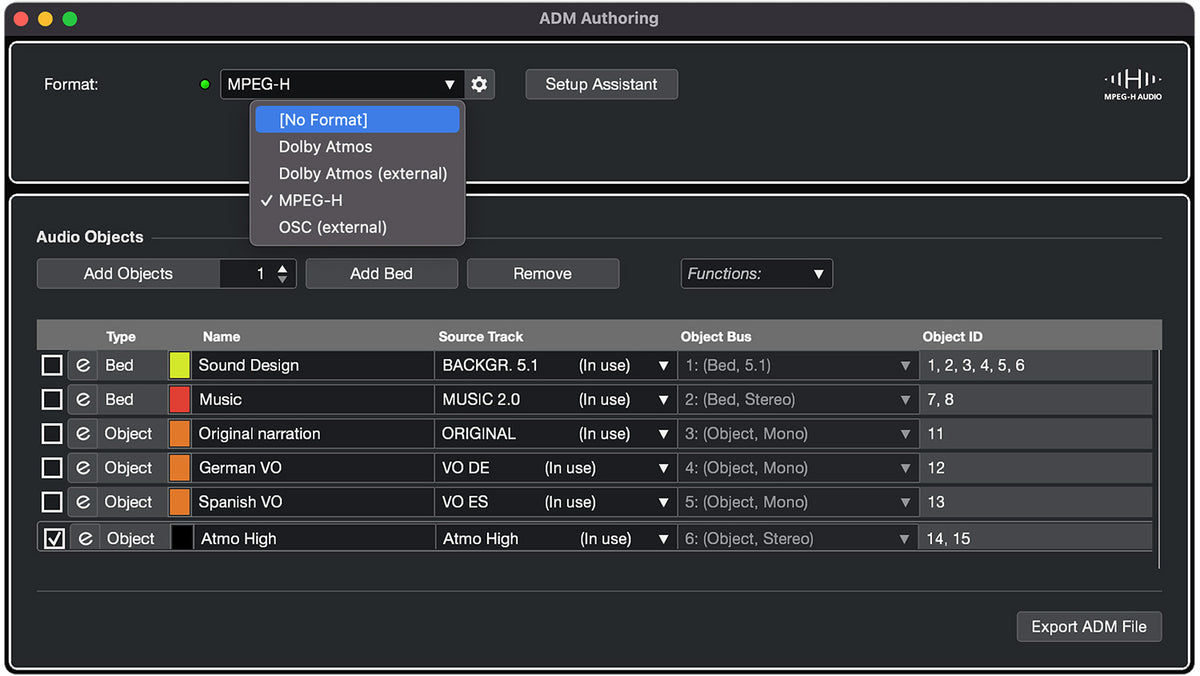The width and height of the screenshot is (1200, 676).
Task: Open Source Track dropdown MUSIC 2.0
Action: 555,400
